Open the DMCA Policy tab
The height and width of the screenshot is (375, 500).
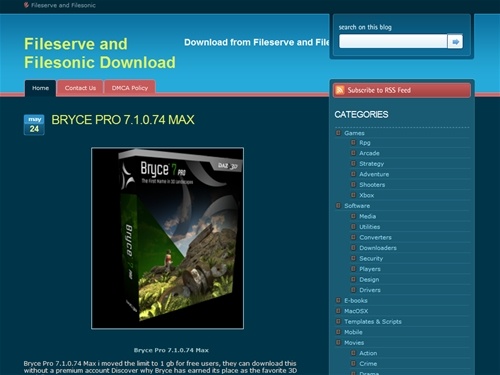tap(130, 88)
